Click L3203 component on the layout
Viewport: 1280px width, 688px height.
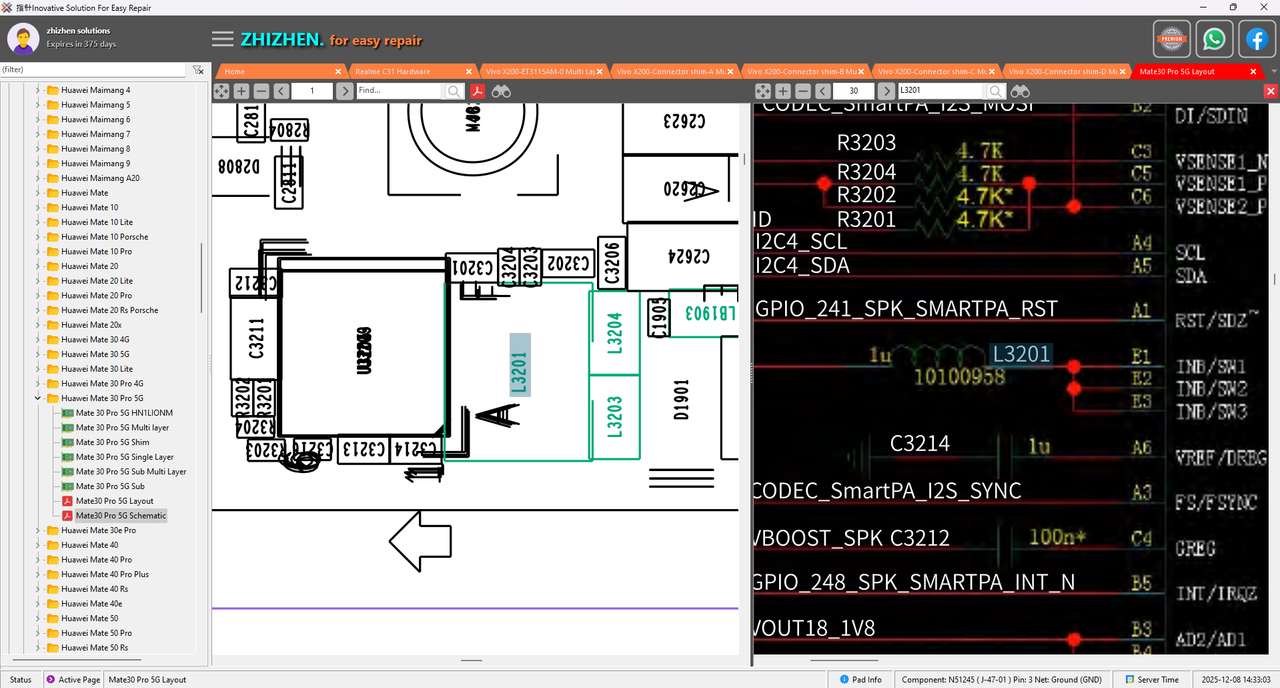pyautogui.click(x=614, y=417)
